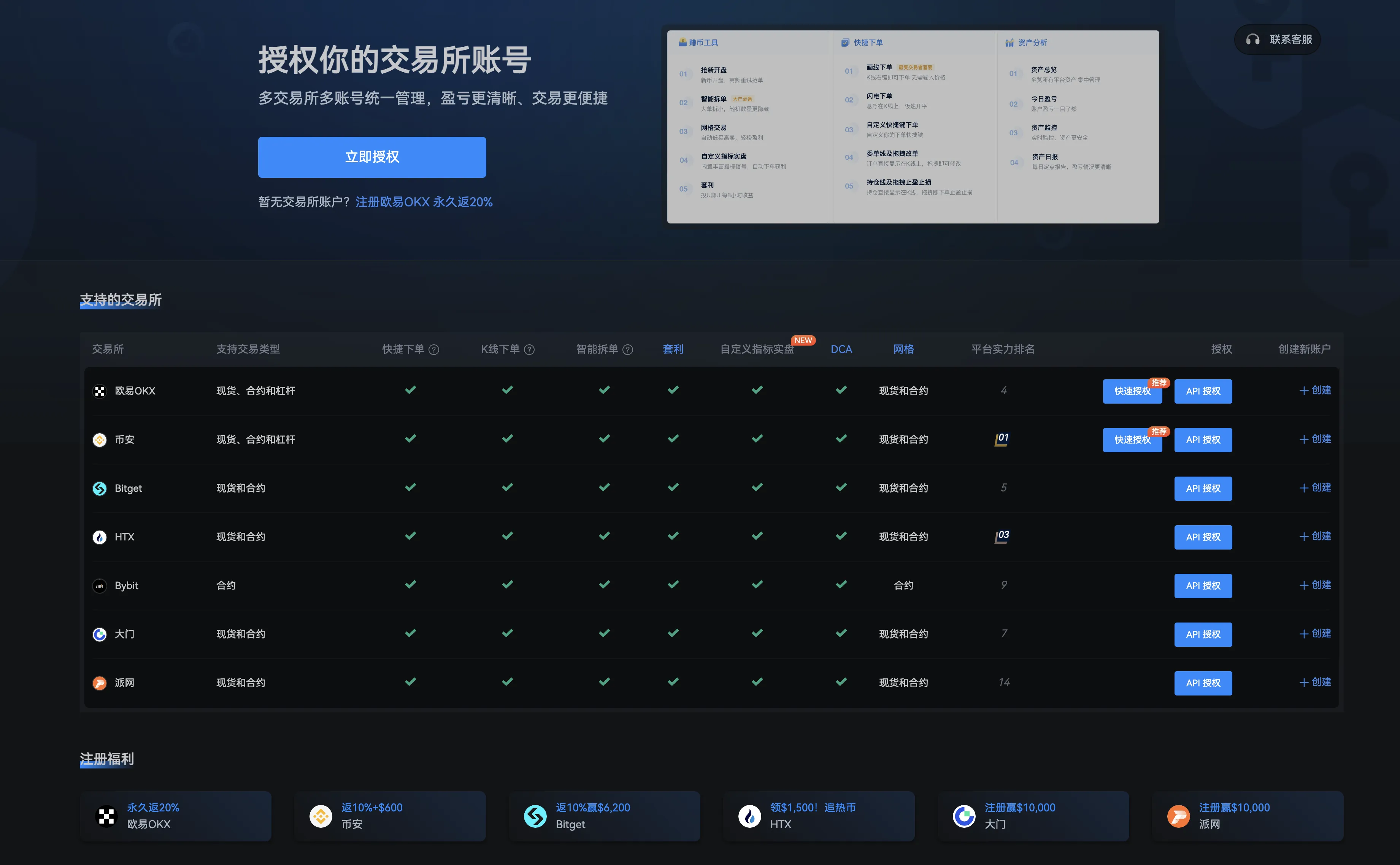Image resolution: width=1400 pixels, height=865 pixels.
Task: Click the 派网 orange logo in table
Action: click(100, 683)
